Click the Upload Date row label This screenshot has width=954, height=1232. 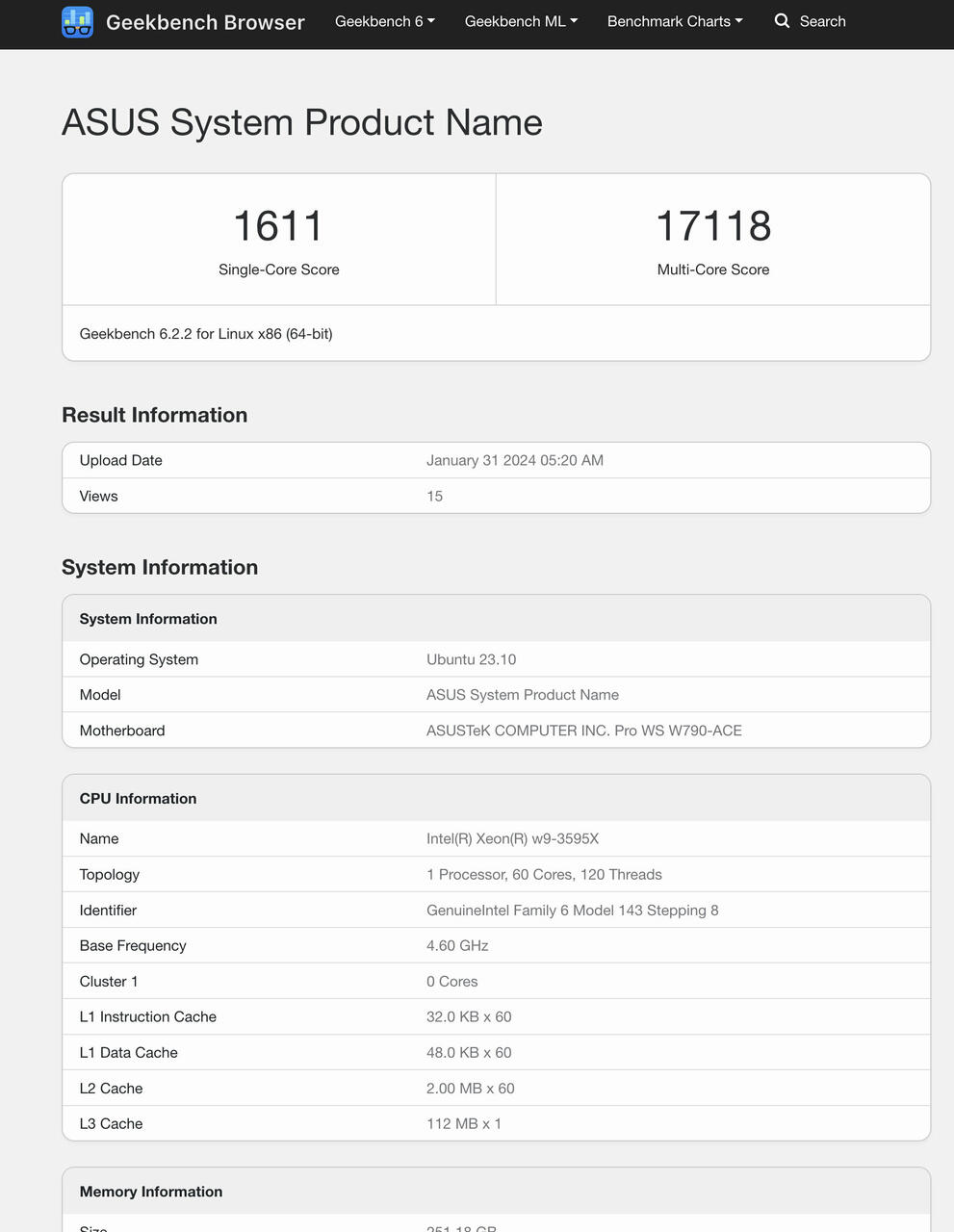point(121,460)
